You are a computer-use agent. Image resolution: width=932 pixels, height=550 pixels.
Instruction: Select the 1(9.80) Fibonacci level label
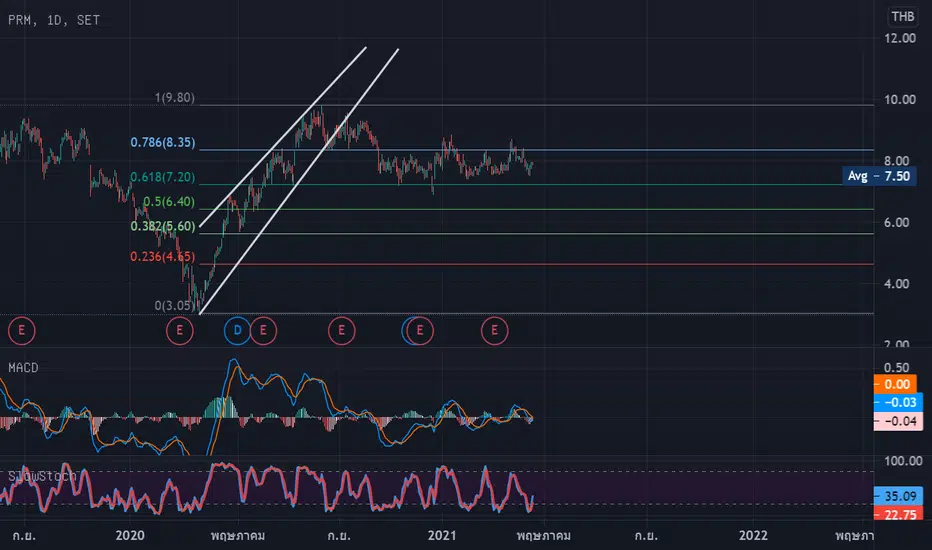174,98
